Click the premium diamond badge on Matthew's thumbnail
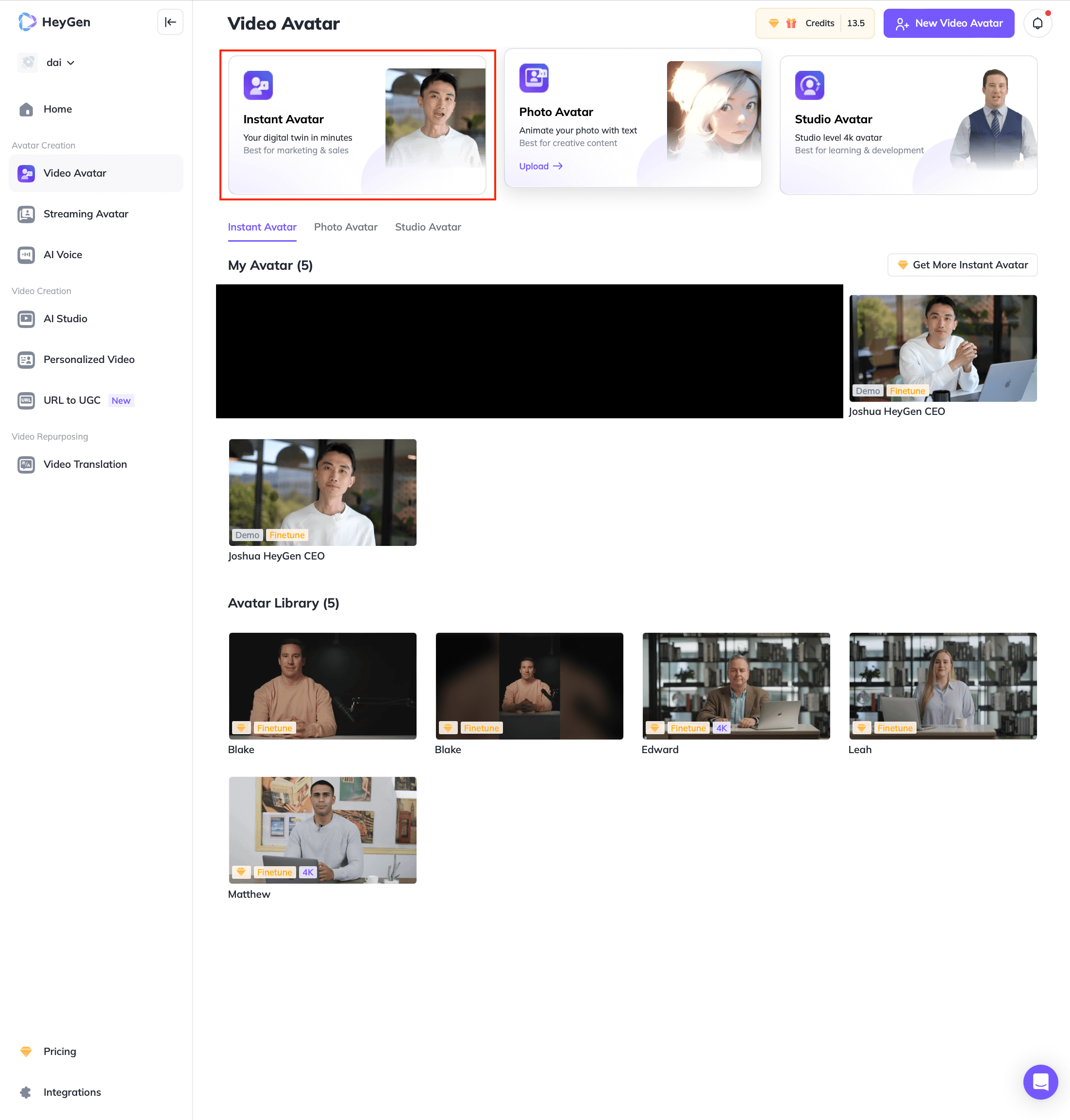This screenshot has width=1070, height=1120. tap(241, 873)
